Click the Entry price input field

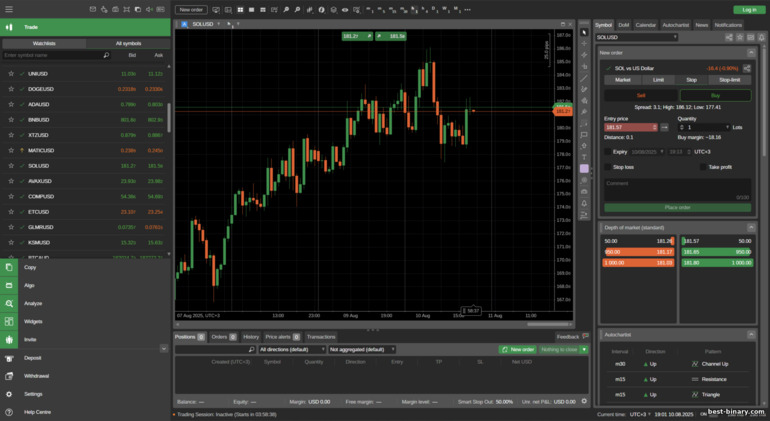(631, 127)
